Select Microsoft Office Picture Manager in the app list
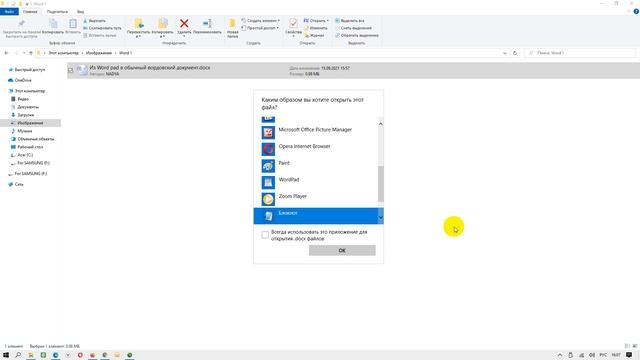The height and width of the screenshot is (360, 640). pos(318,132)
